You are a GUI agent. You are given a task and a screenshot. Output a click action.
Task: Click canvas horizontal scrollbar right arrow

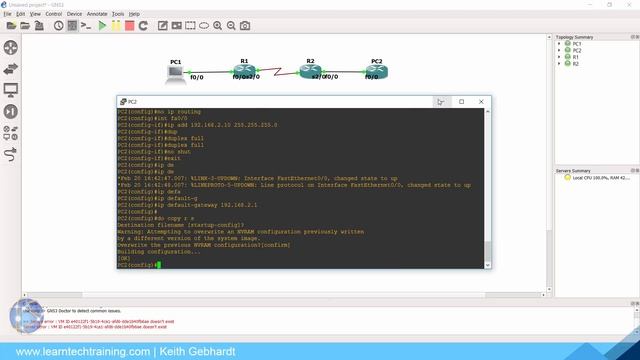[543, 295]
